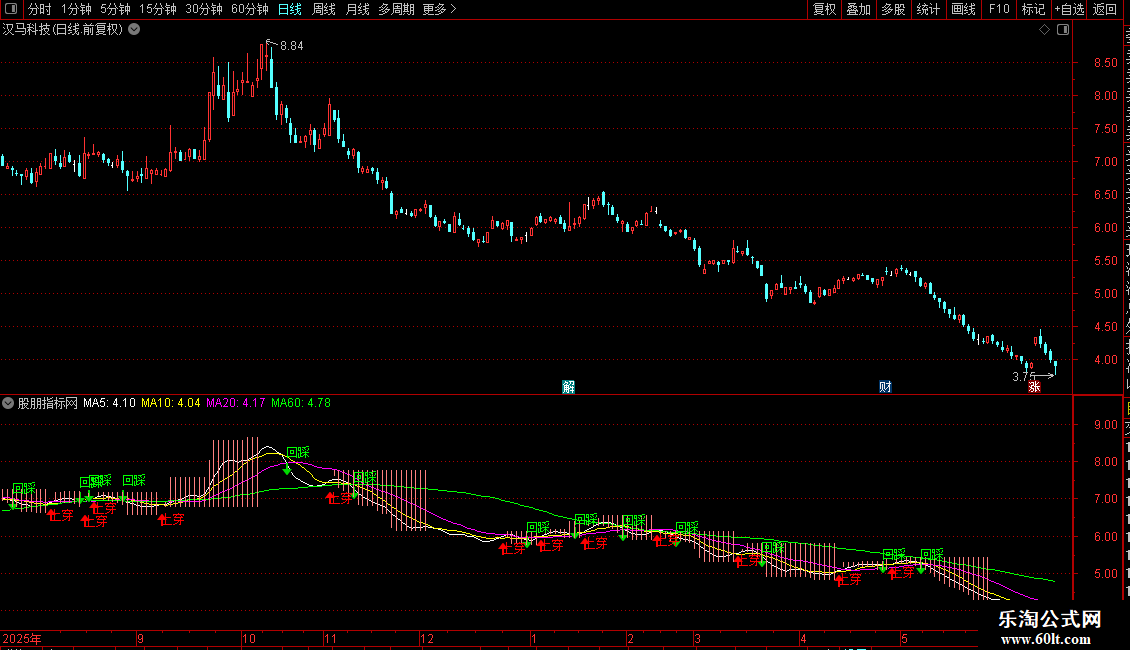1130x650 pixels.
Task: Click the 8.84 high price label
Action: 292,46
